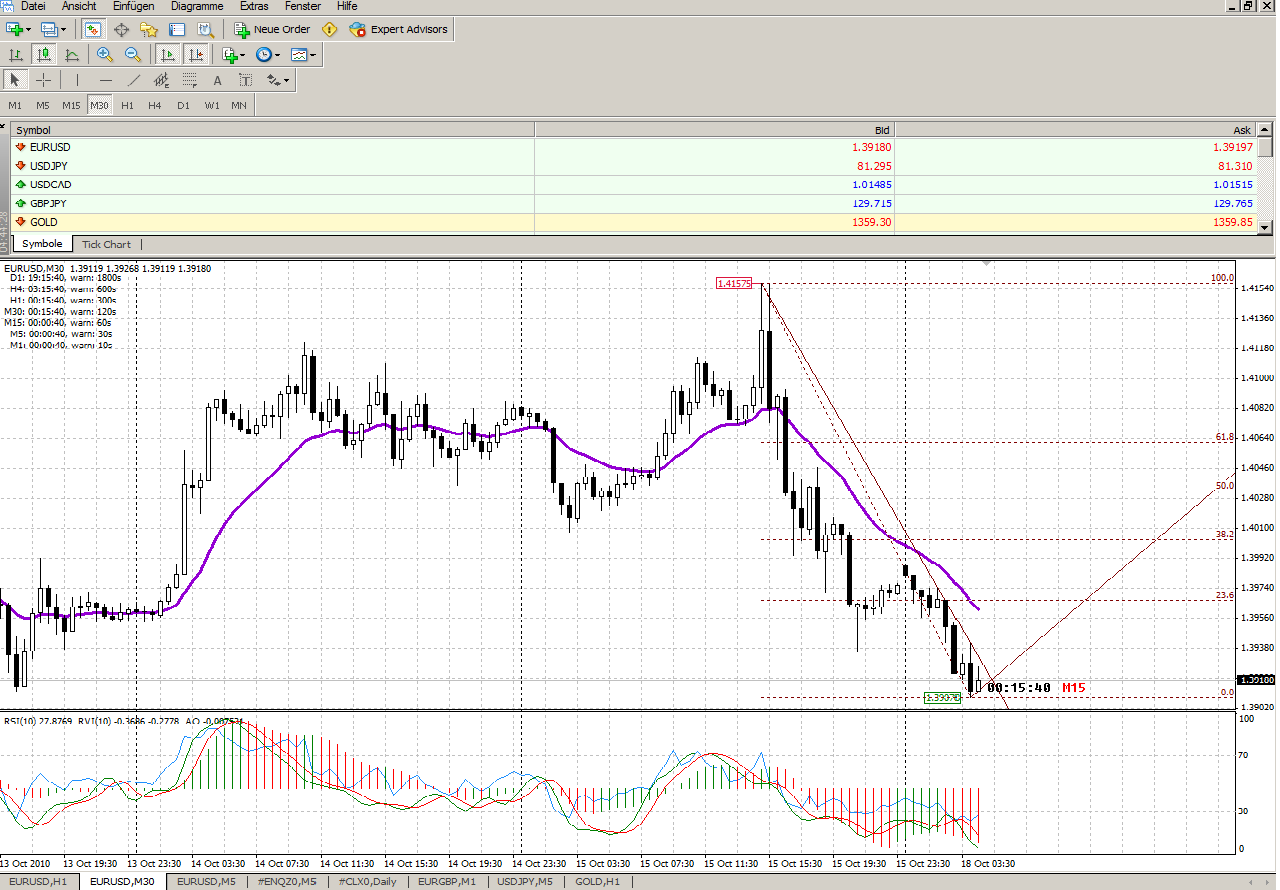Switch to the #CLX0,Daily chart tab
Screen dimensions: 1280x890
368,881
